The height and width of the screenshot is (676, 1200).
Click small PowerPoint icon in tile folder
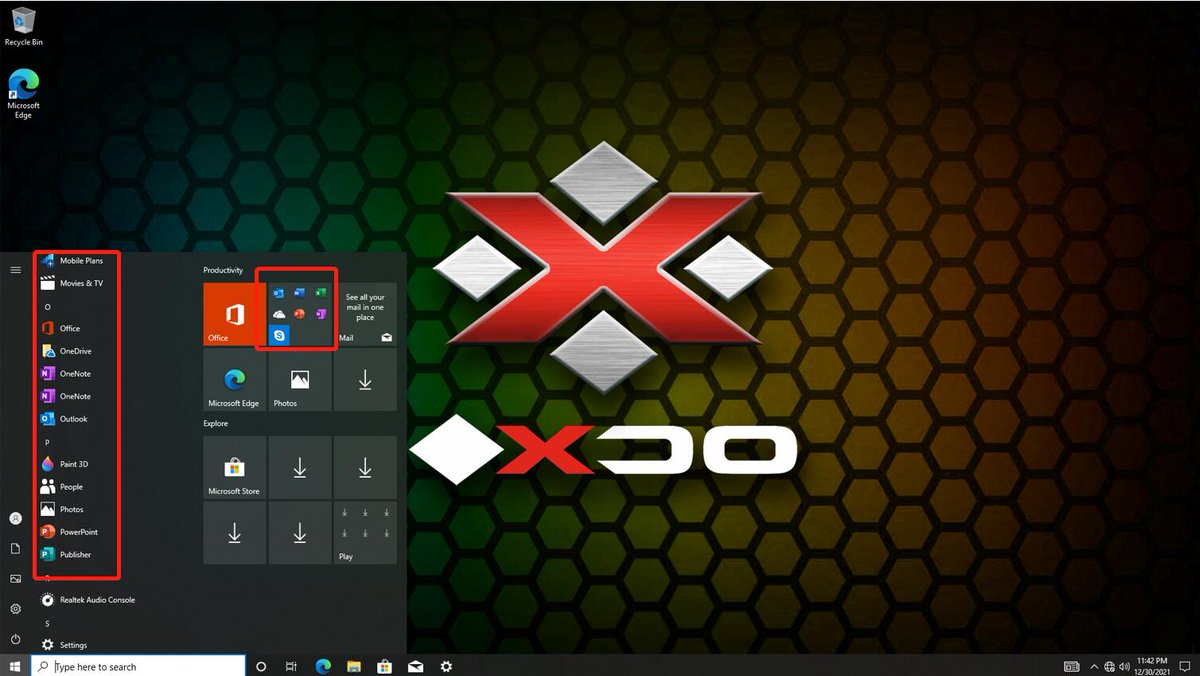[x=300, y=314]
